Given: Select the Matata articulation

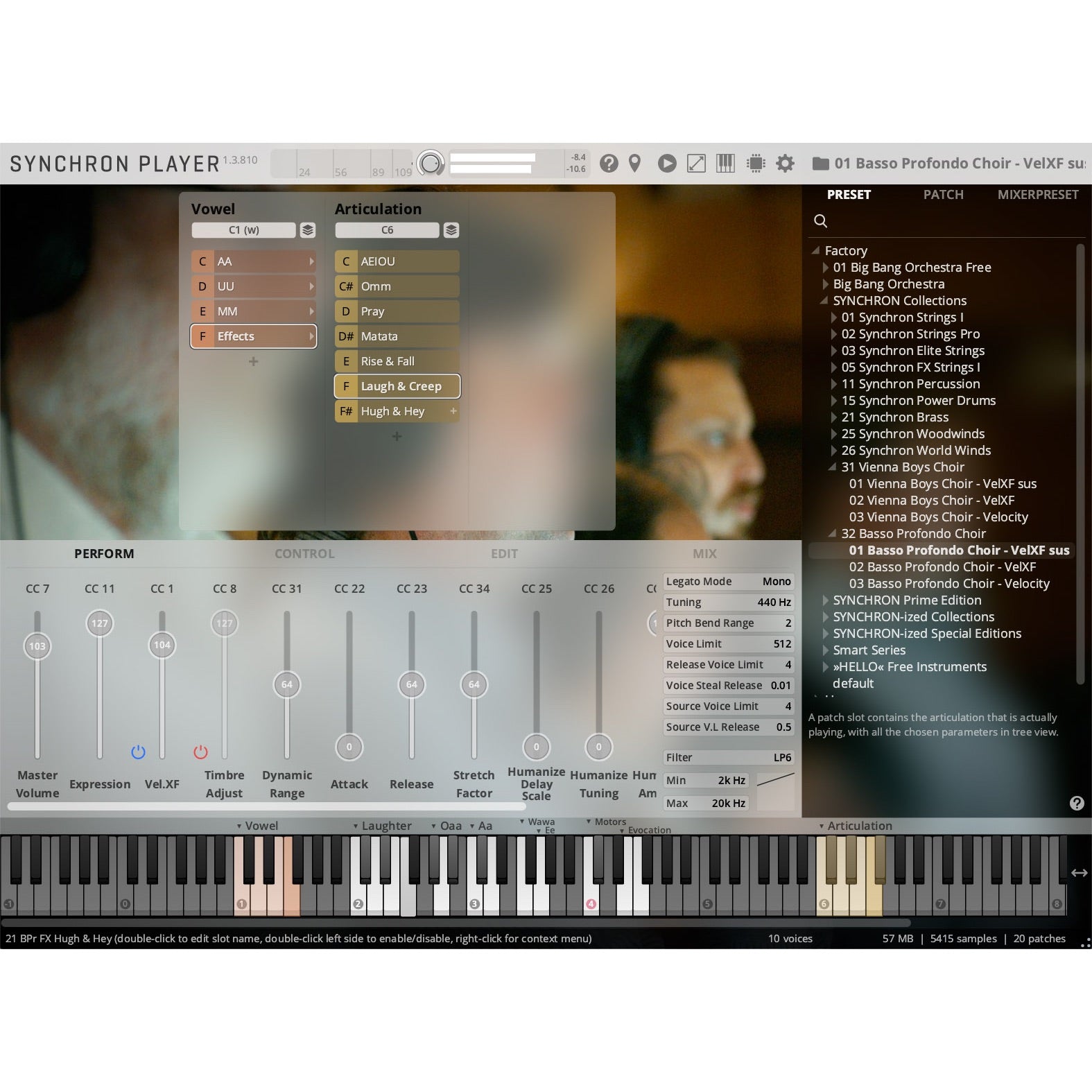Looking at the screenshot, I should coord(397,336).
